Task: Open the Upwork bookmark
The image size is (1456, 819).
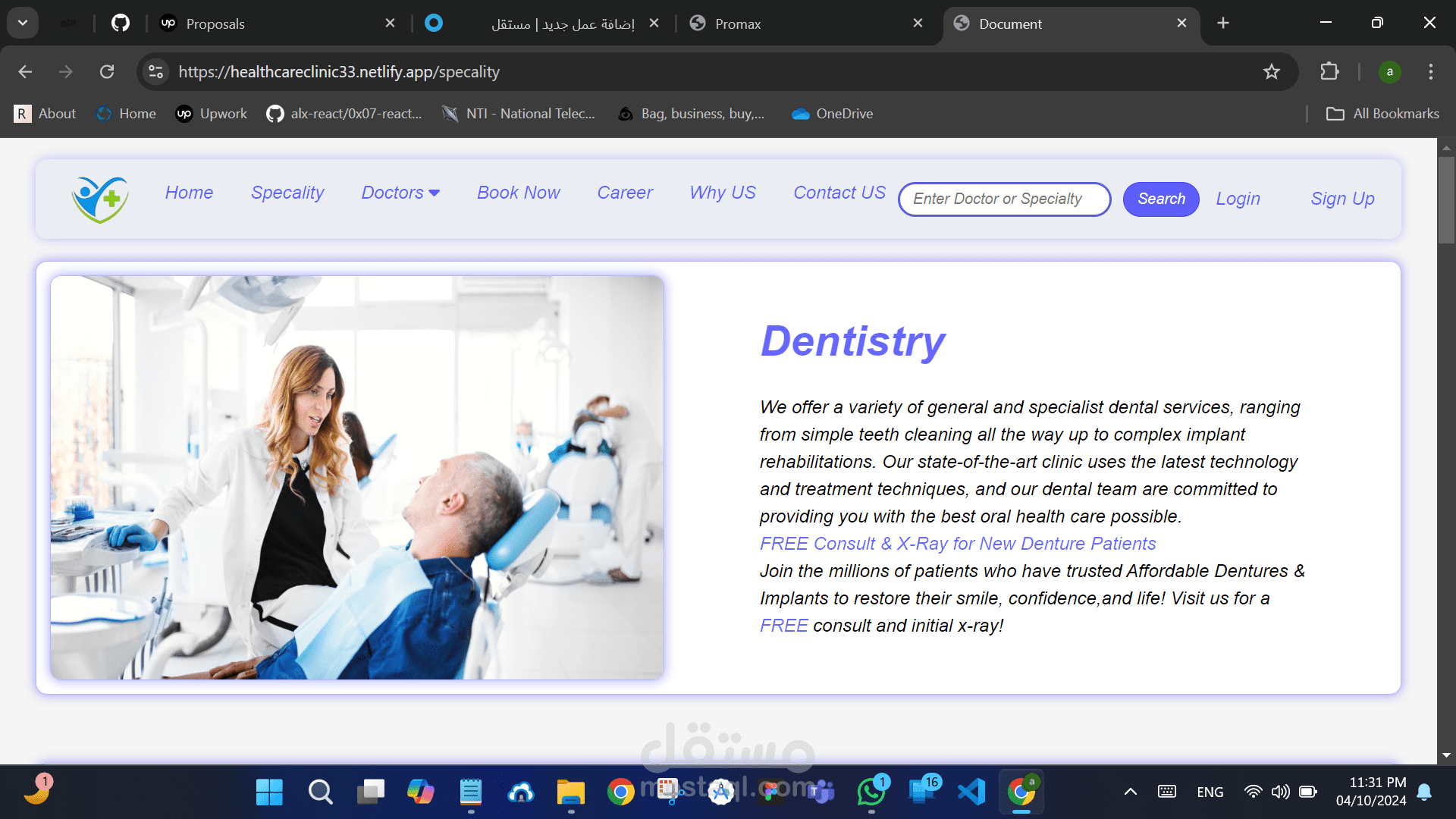Action: tap(212, 114)
